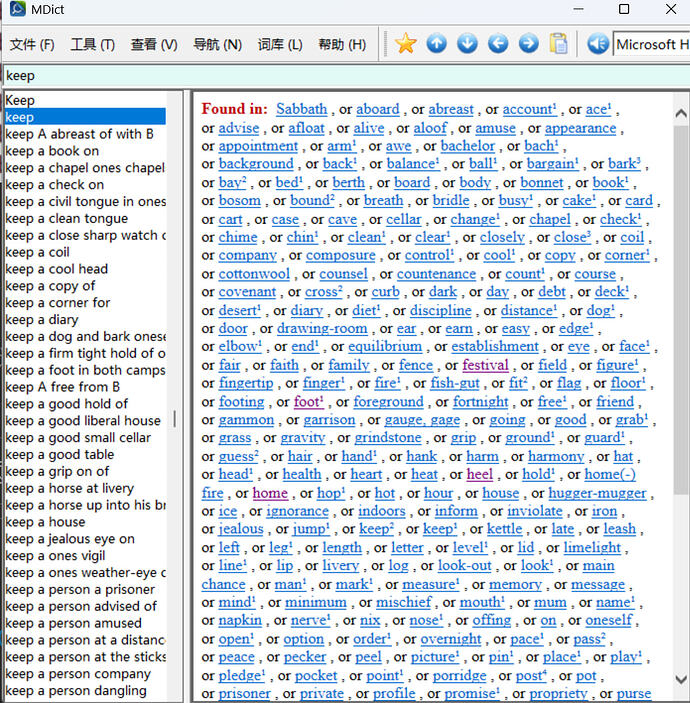The image size is (690, 703).
Task: Select keep a diary entry
Action: click(x=42, y=320)
